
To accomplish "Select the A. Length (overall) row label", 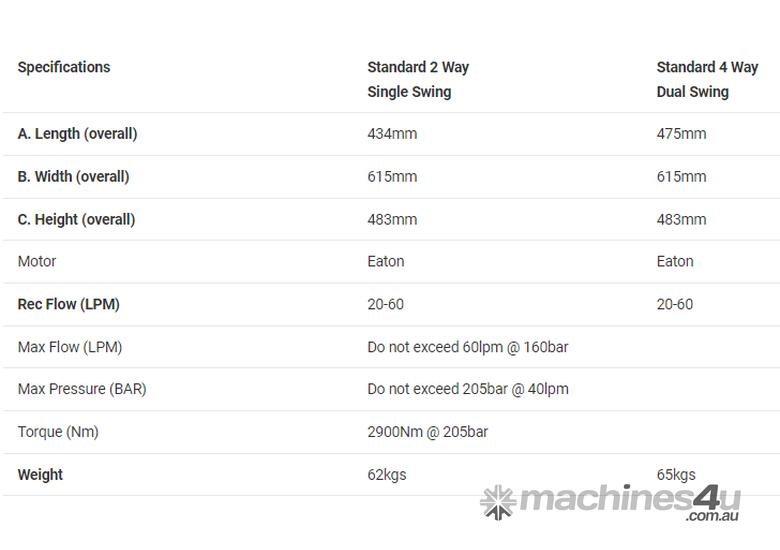I will (78, 134).
